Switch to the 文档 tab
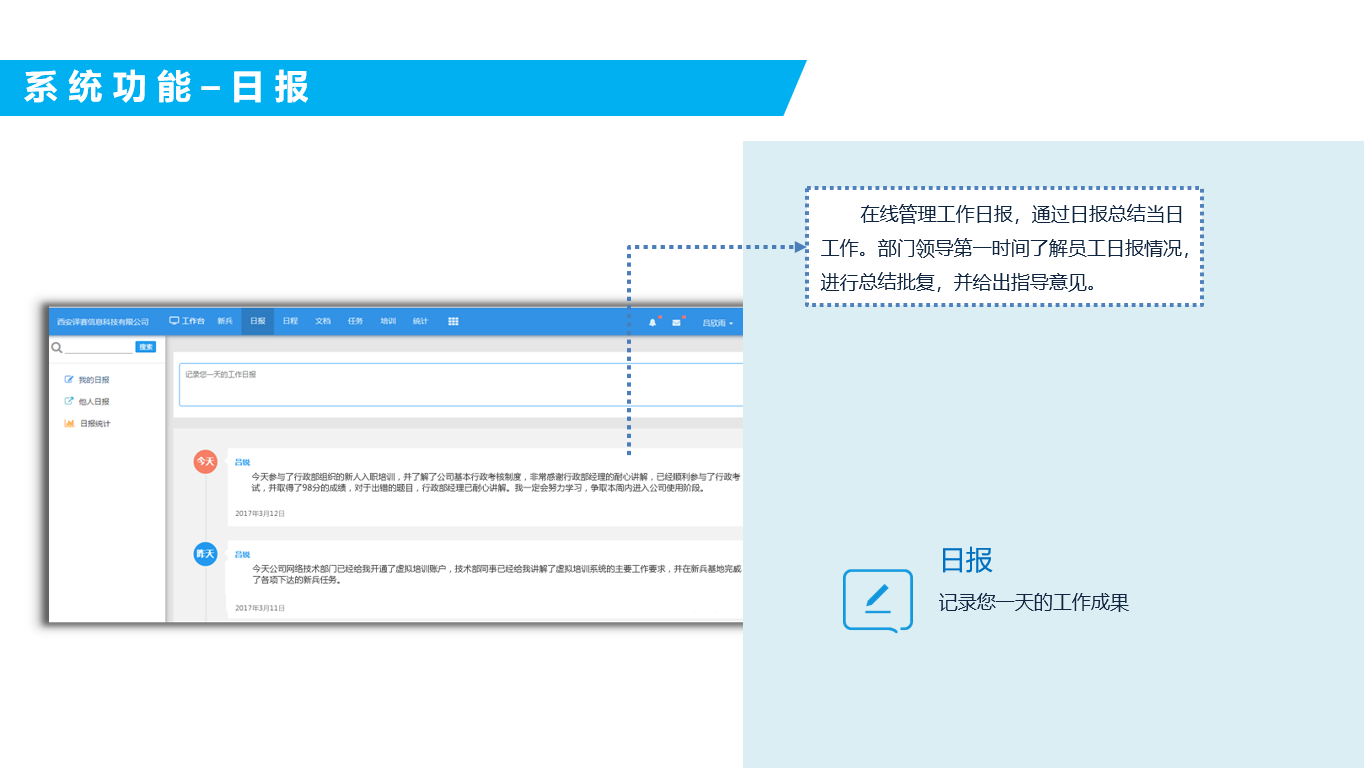Screen dimensions: 1364x768 [x=323, y=321]
